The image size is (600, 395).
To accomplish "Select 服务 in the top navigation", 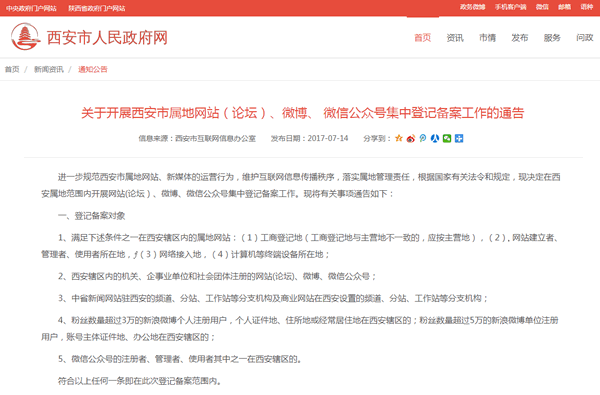I will [x=552, y=38].
